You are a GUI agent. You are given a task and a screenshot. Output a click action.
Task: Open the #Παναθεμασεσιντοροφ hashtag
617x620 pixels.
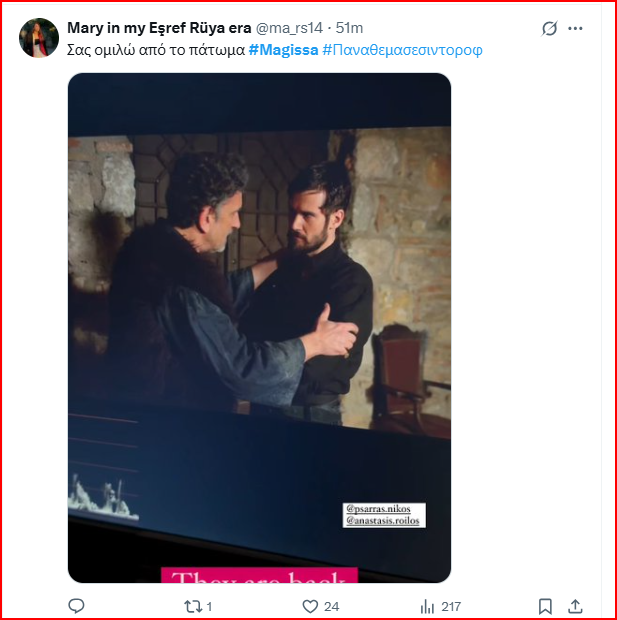point(402,49)
